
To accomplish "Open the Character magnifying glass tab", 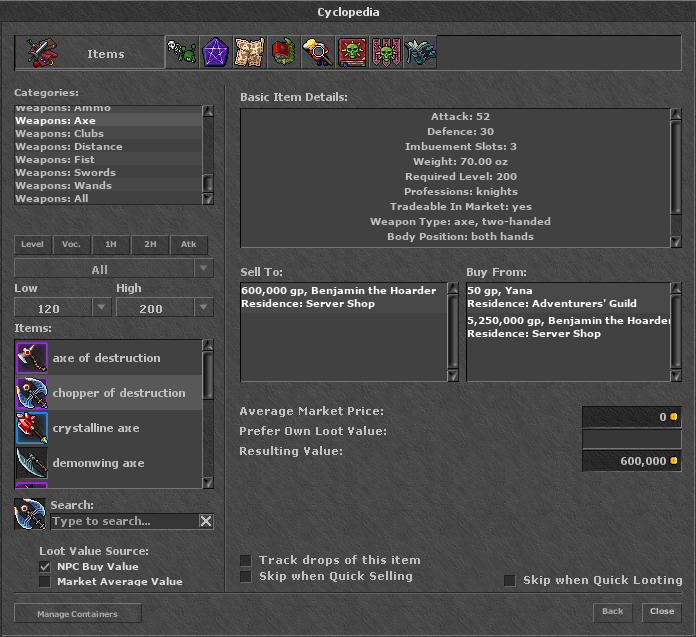I will (x=317, y=52).
